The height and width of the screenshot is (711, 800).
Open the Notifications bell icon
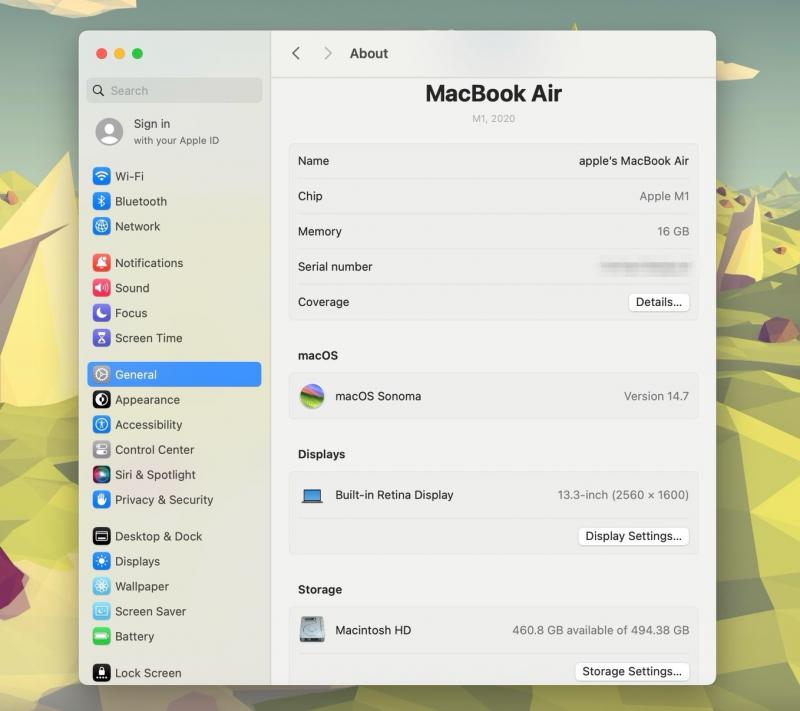click(102, 263)
